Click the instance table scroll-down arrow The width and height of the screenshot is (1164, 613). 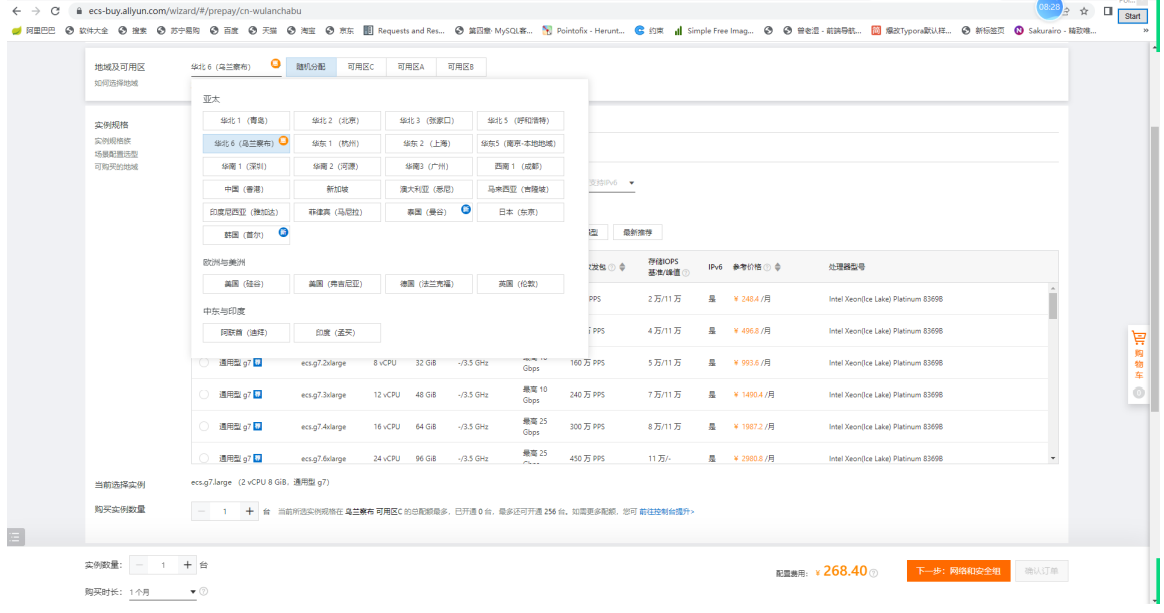1053,458
